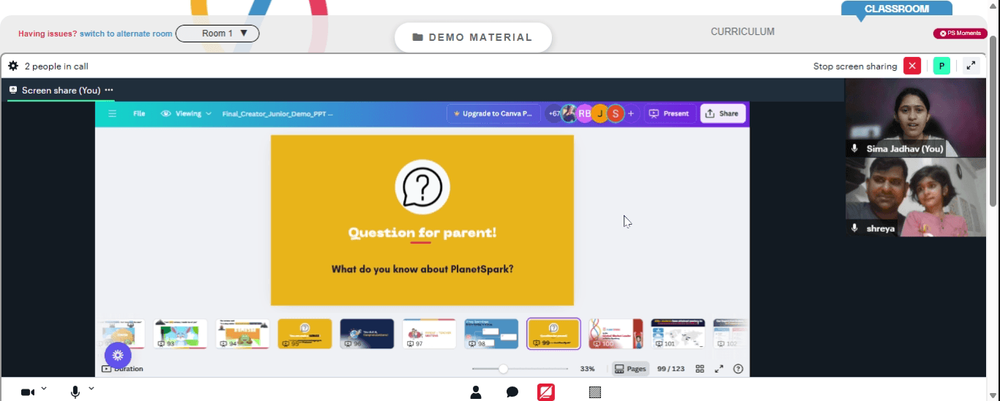Screen dimensions: 1000x401
Task: Open chat bubble icon
Action: tap(512, 392)
